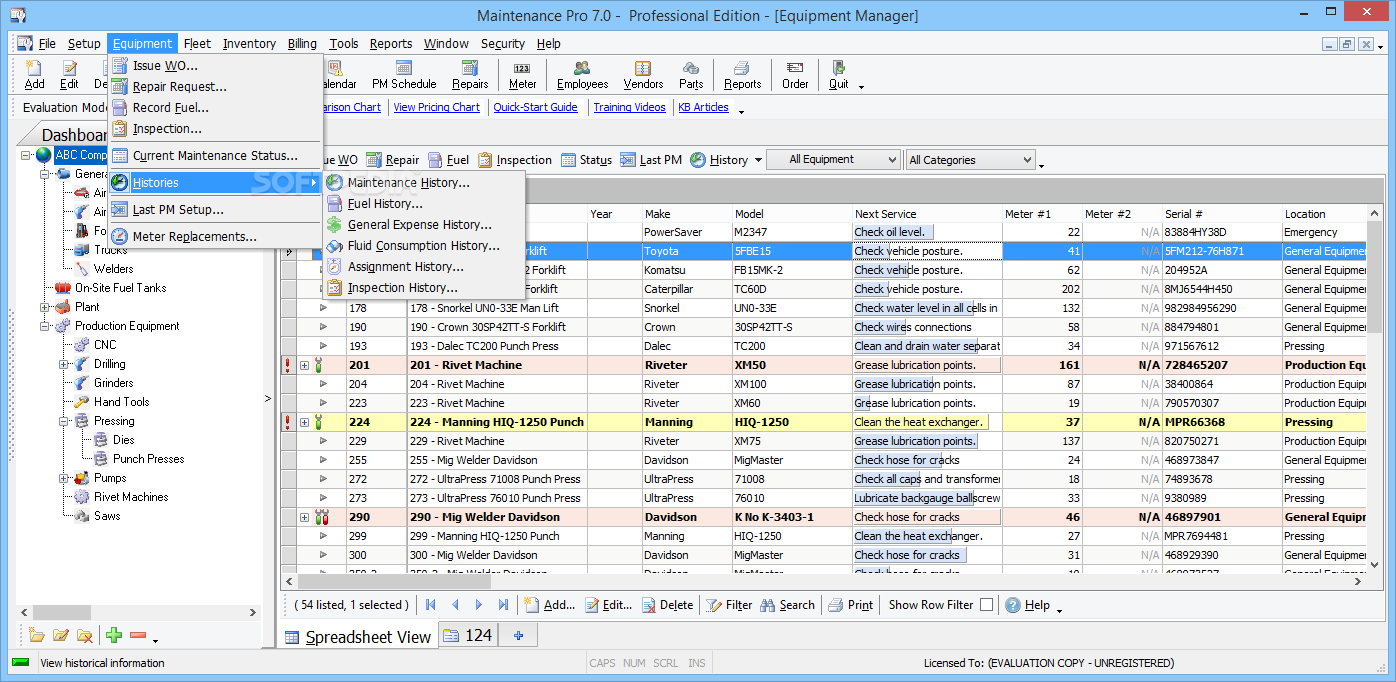This screenshot has height=682, width=1396.
Task: Click the add new tab plus button
Action: (518, 635)
